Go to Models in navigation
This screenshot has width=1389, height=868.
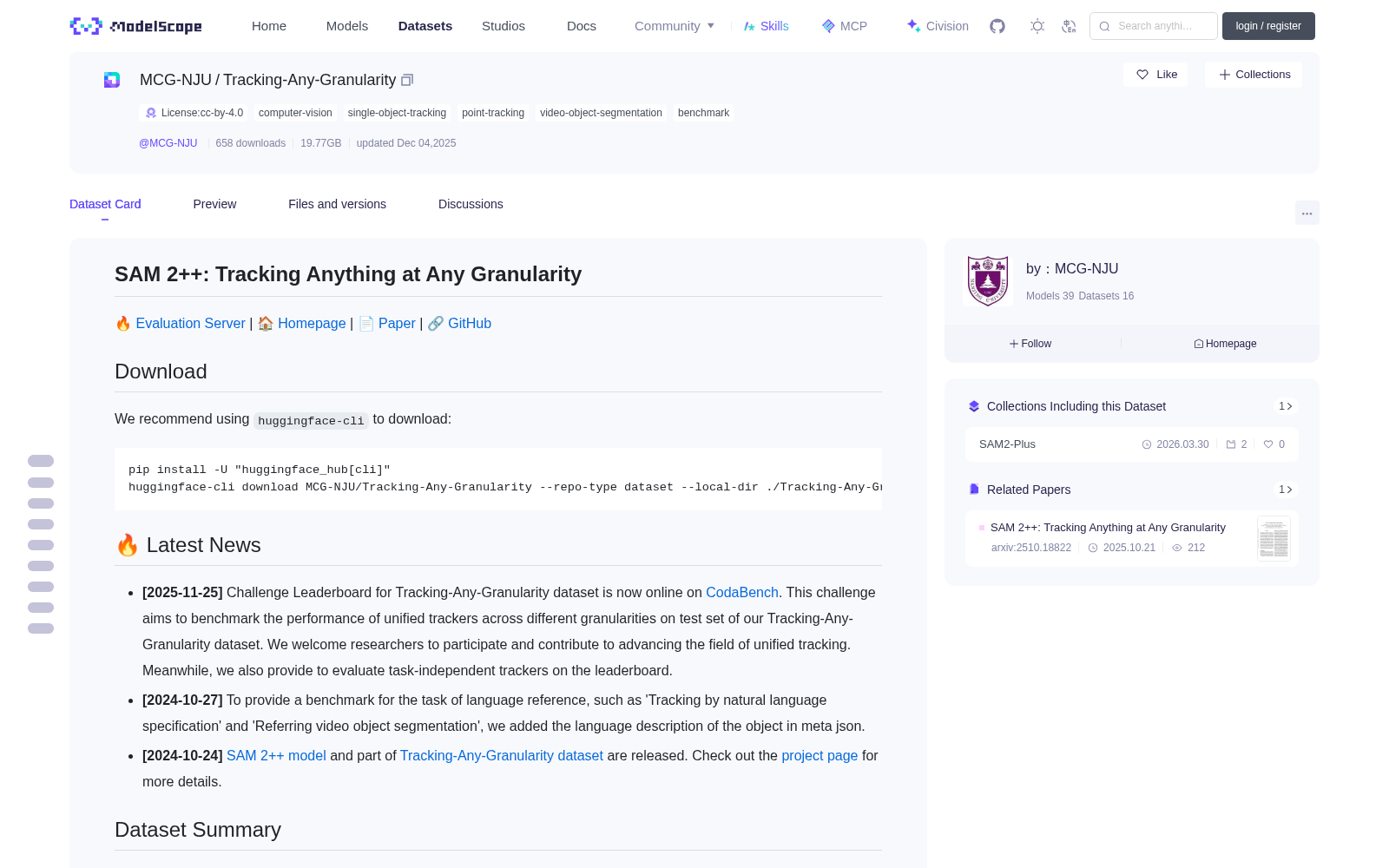pos(347,26)
